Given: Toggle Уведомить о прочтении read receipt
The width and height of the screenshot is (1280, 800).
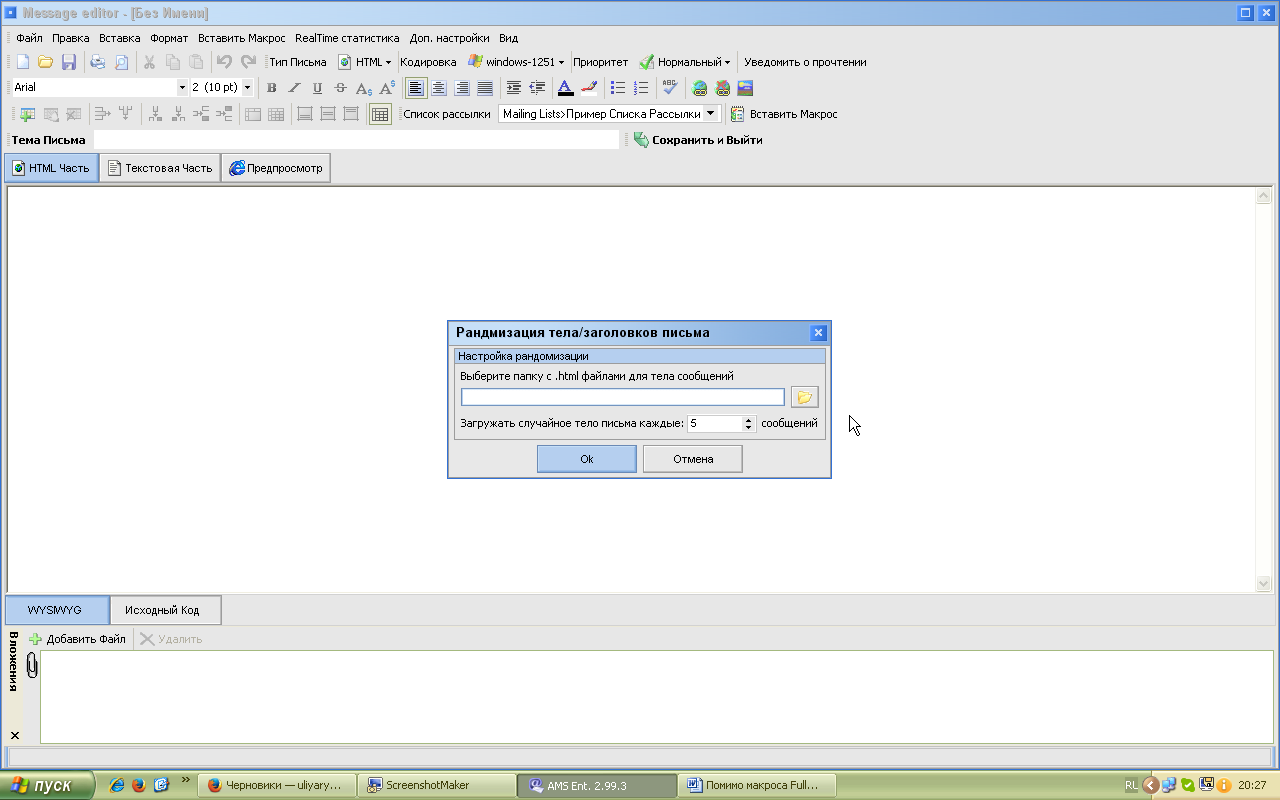Looking at the screenshot, I should coord(805,62).
